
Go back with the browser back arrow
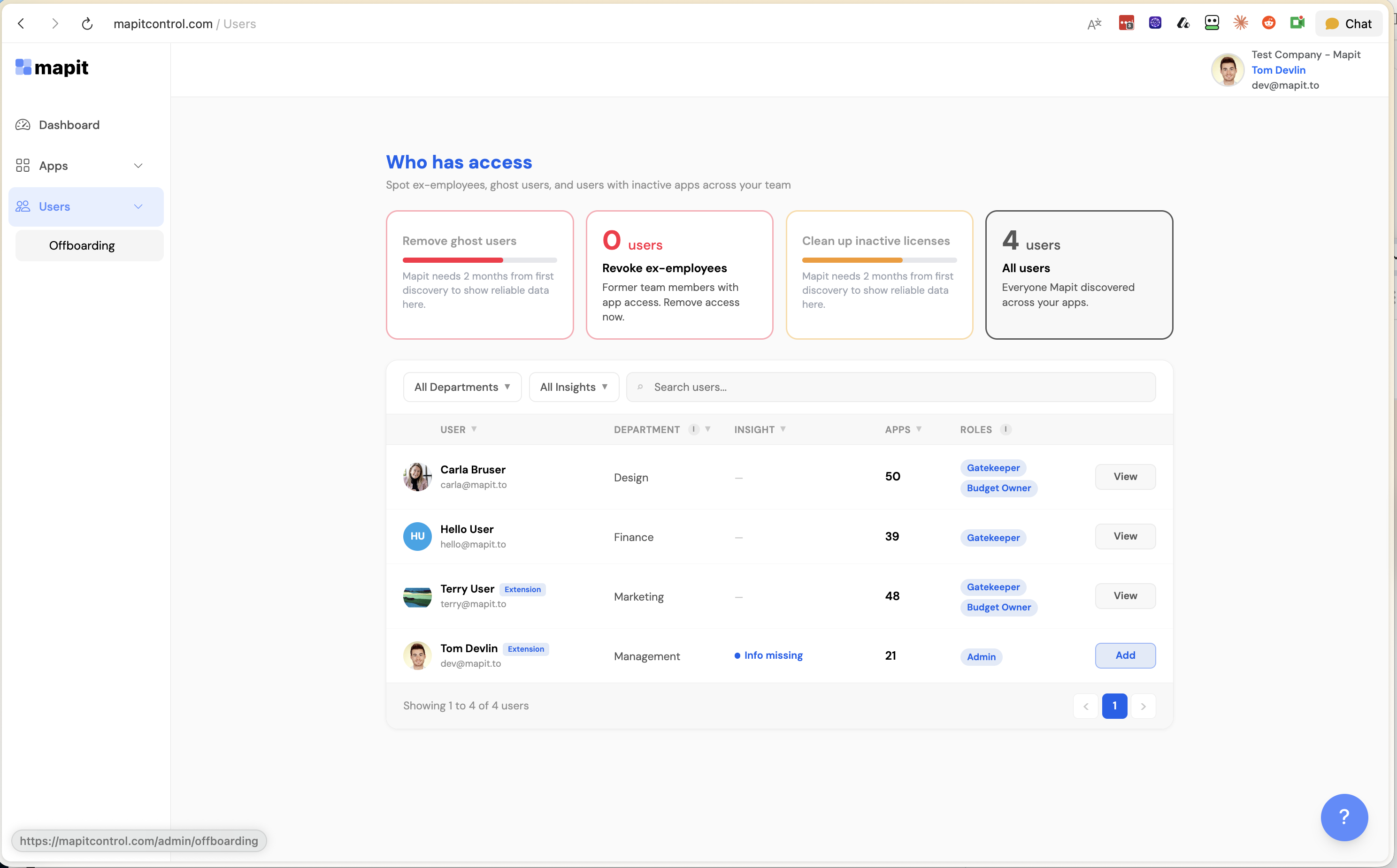click(x=21, y=23)
